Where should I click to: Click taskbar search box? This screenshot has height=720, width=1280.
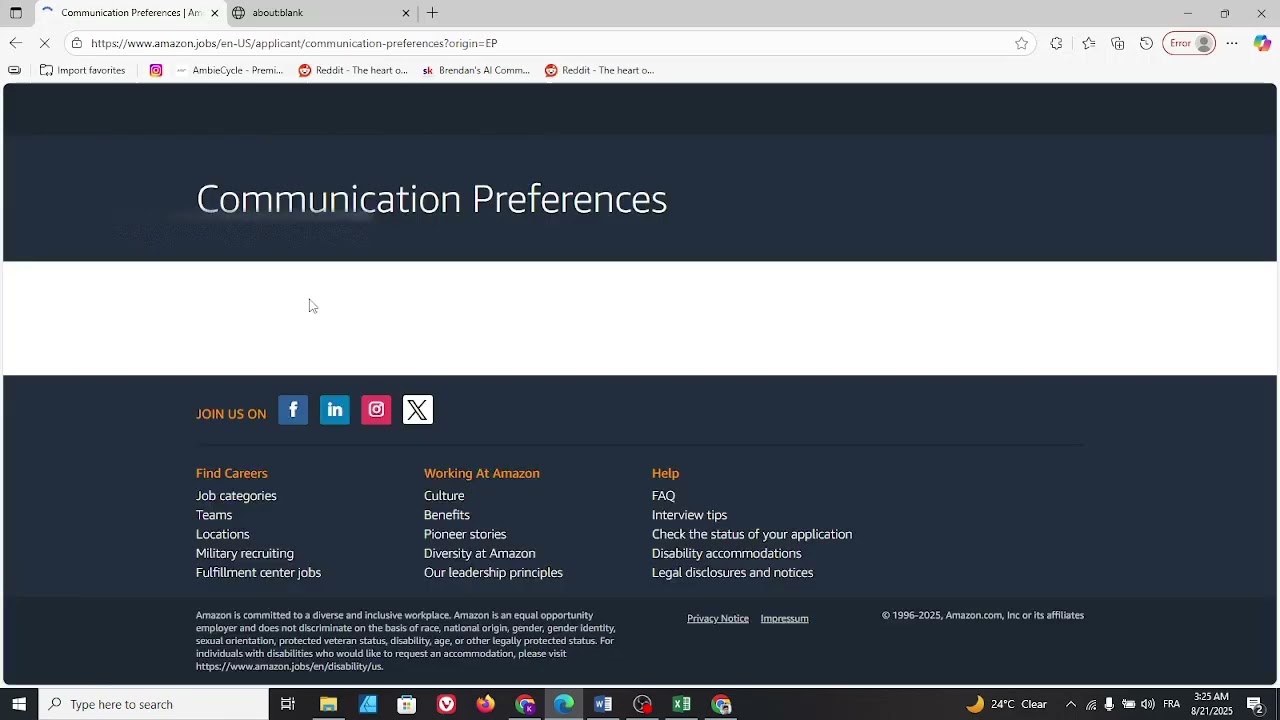(154, 704)
